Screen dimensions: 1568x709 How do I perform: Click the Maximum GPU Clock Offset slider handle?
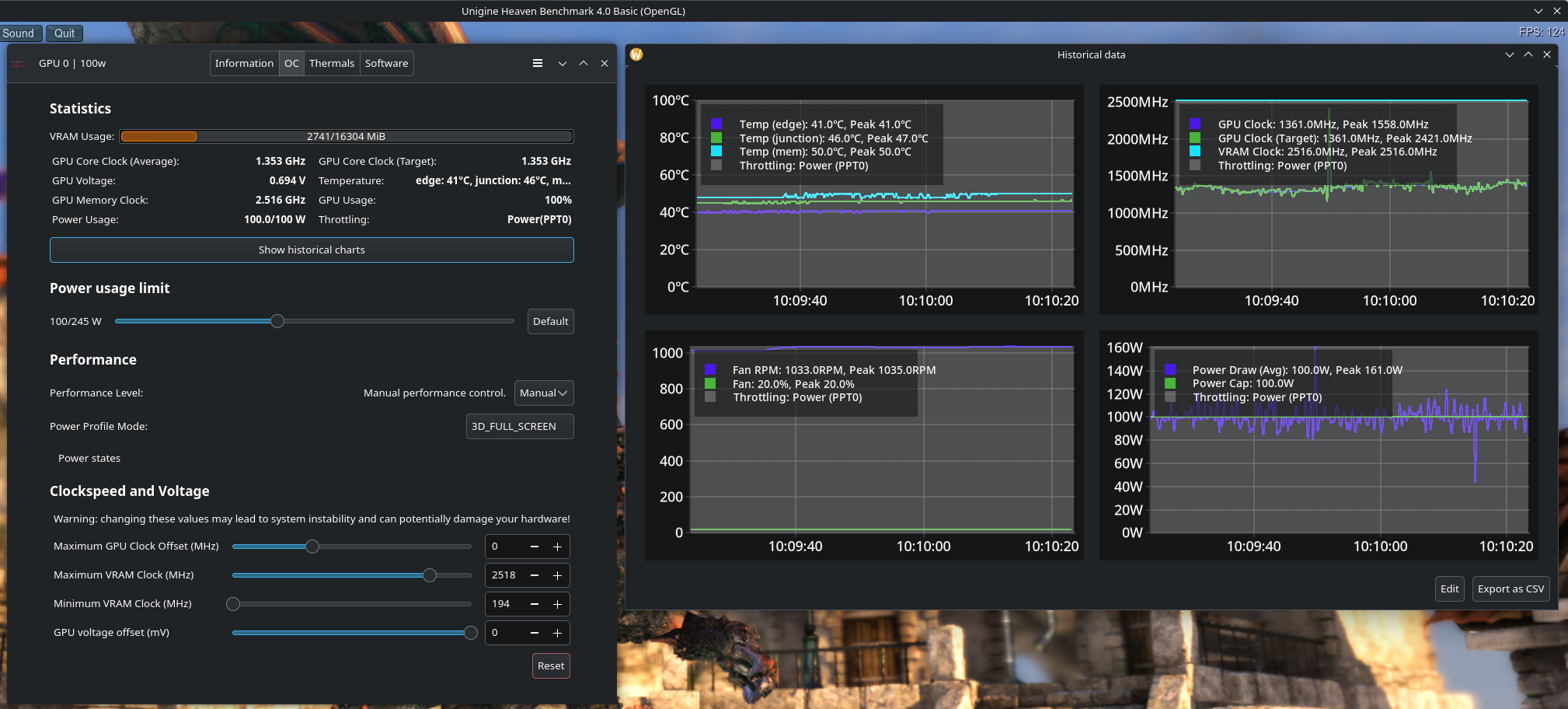point(312,547)
